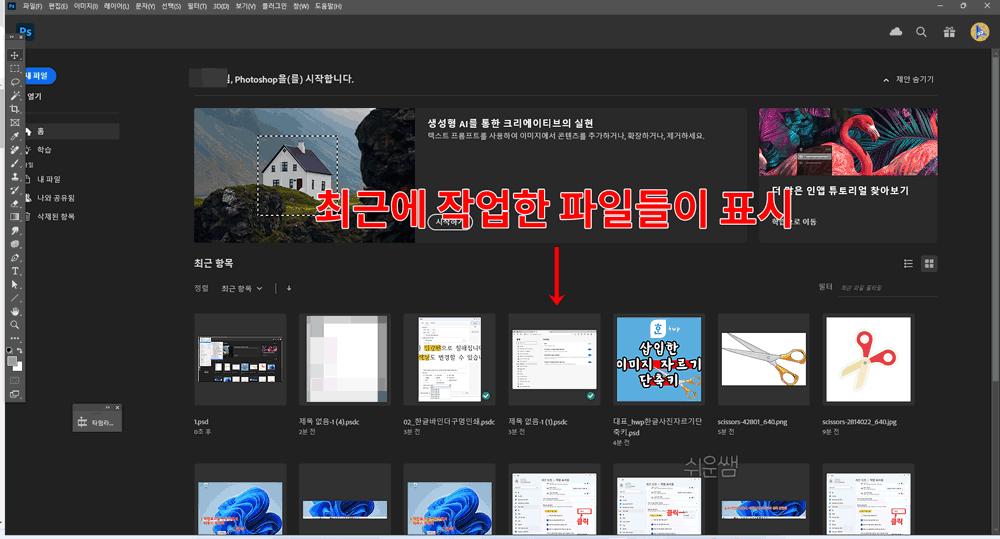Collapse suggestions with 제안 숨기기

pos(909,80)
